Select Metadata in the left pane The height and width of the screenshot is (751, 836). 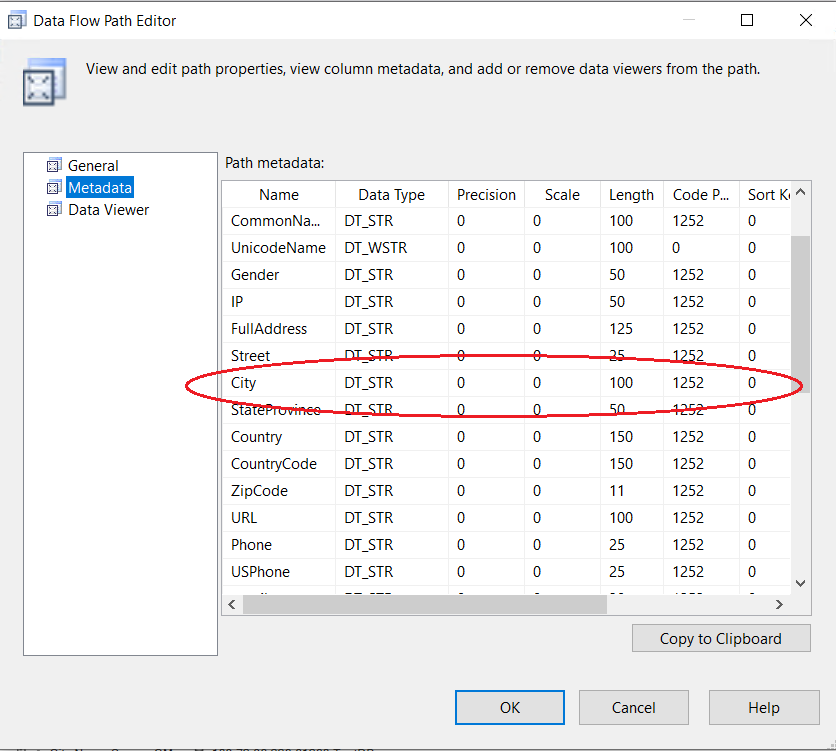tap(99, 188)
